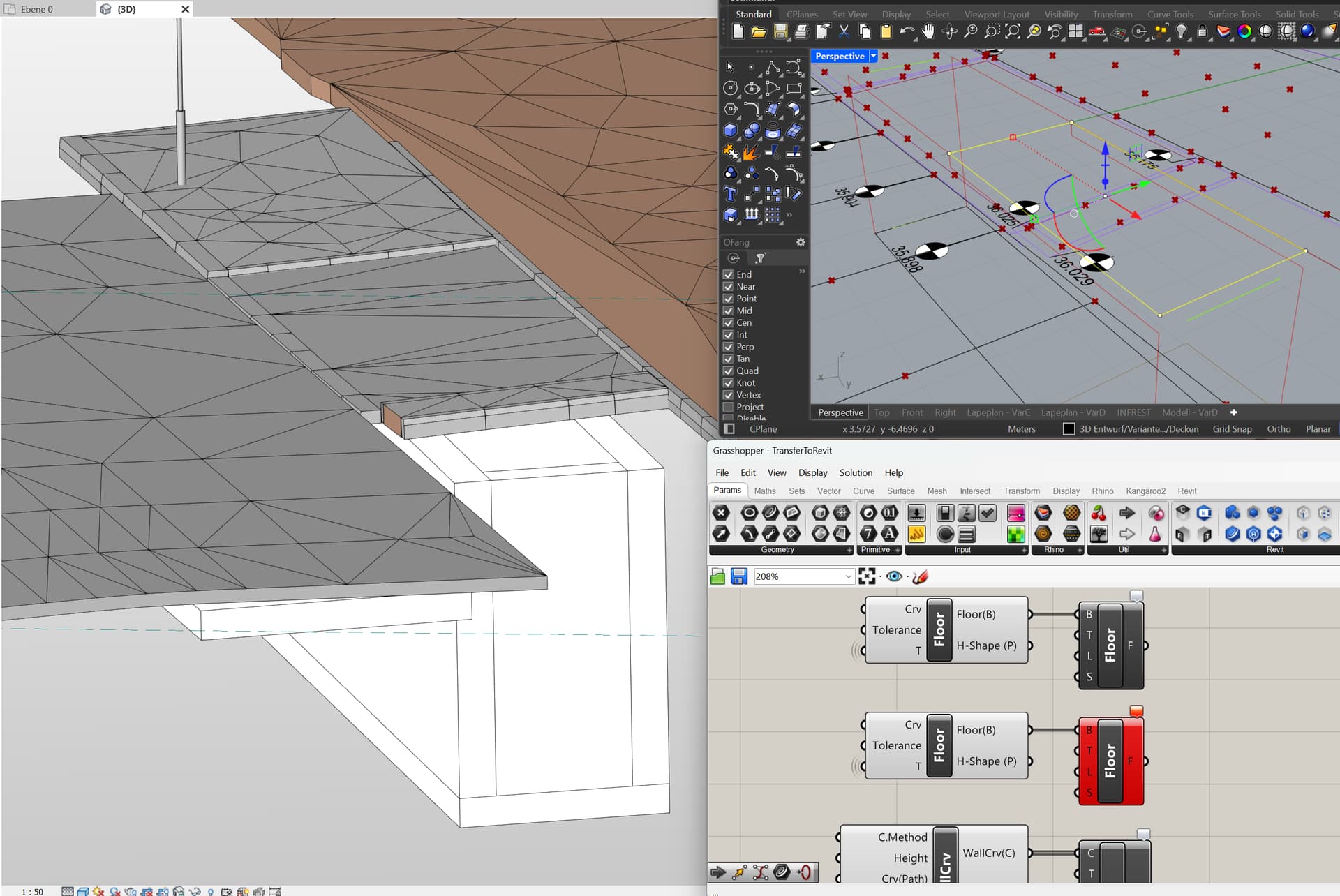Toggle Grid Snap in the status bar
The width and height of the screenshot is (1340, 896).
pos(1232,429)
